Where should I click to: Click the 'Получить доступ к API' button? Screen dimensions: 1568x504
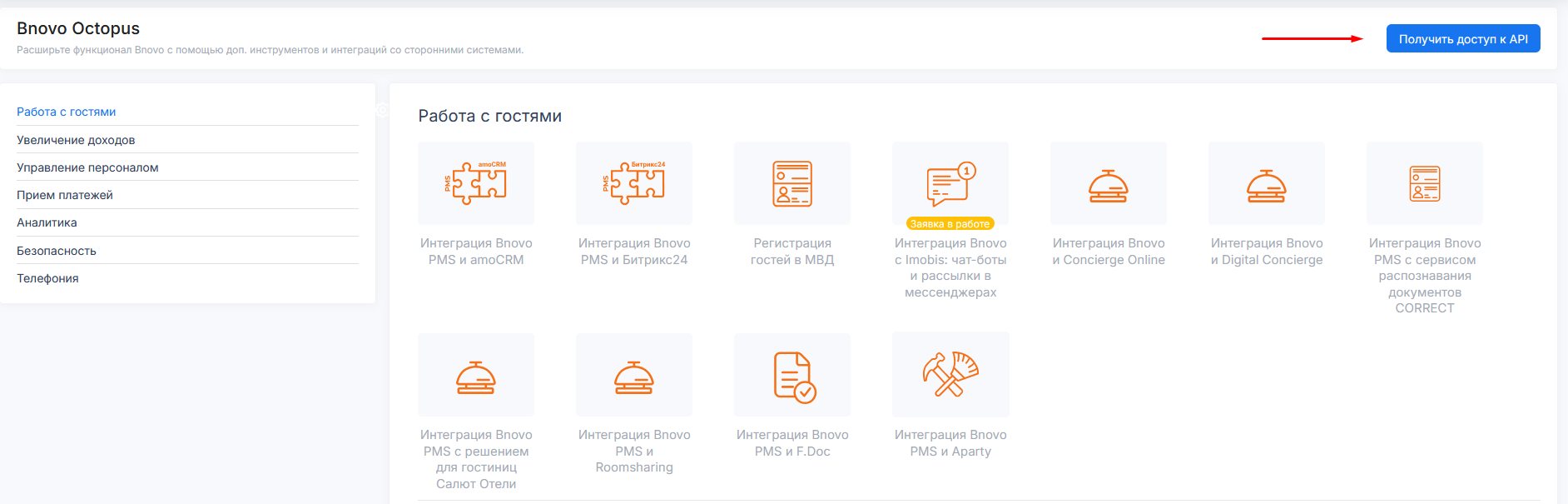[1463, 38]
